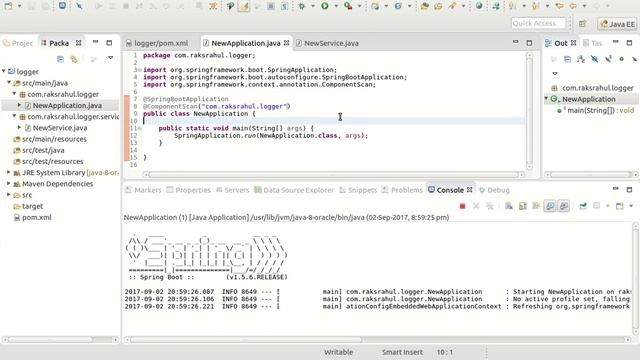Screen dimensions: 640x360
Task: Terminate the running application via red square
Action: [462, 206]
